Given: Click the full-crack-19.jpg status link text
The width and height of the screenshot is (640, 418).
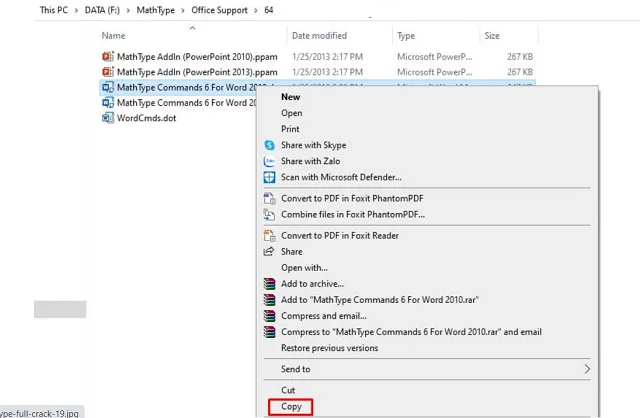Looking at the screenshot, I should [x=39, y=413].
